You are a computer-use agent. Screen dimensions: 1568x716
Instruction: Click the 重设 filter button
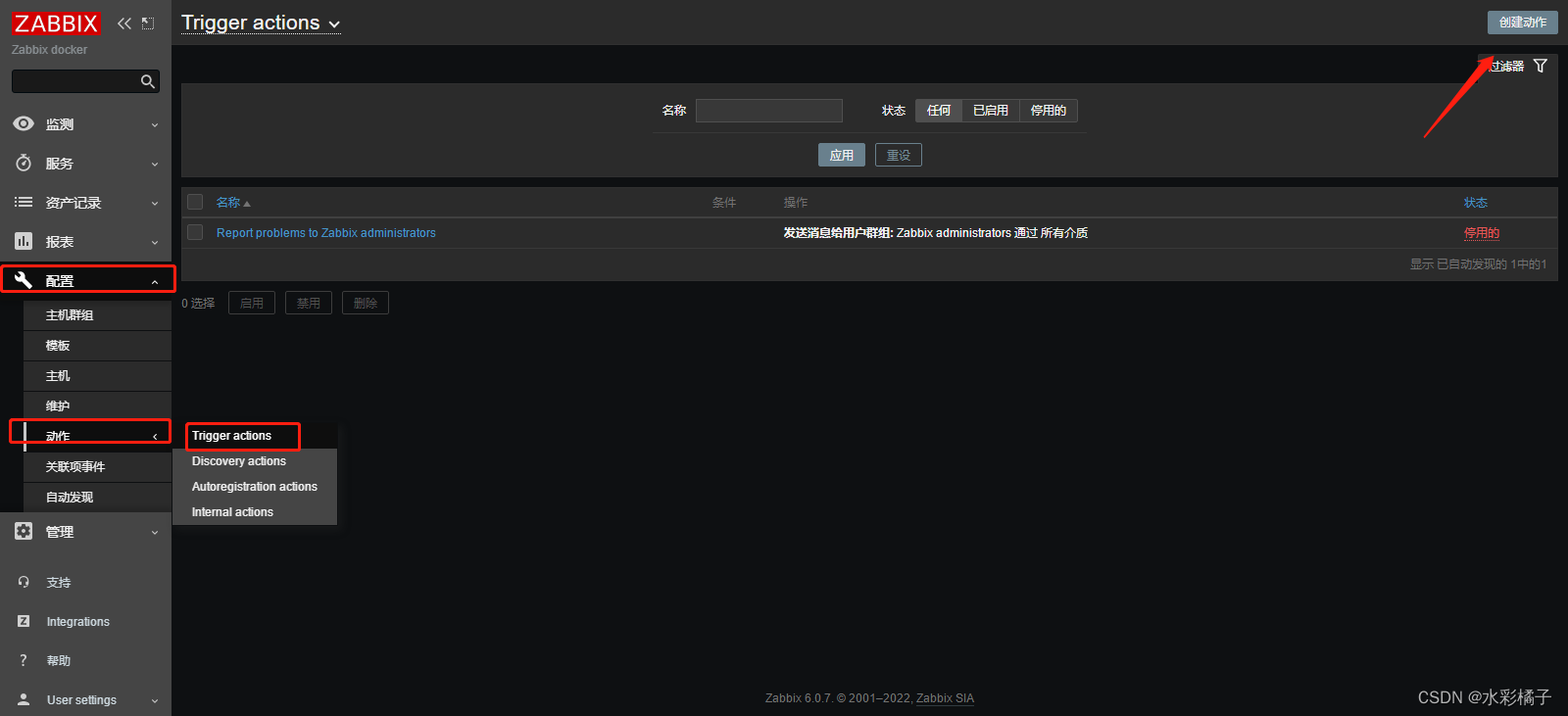click(x=899, y=155)
